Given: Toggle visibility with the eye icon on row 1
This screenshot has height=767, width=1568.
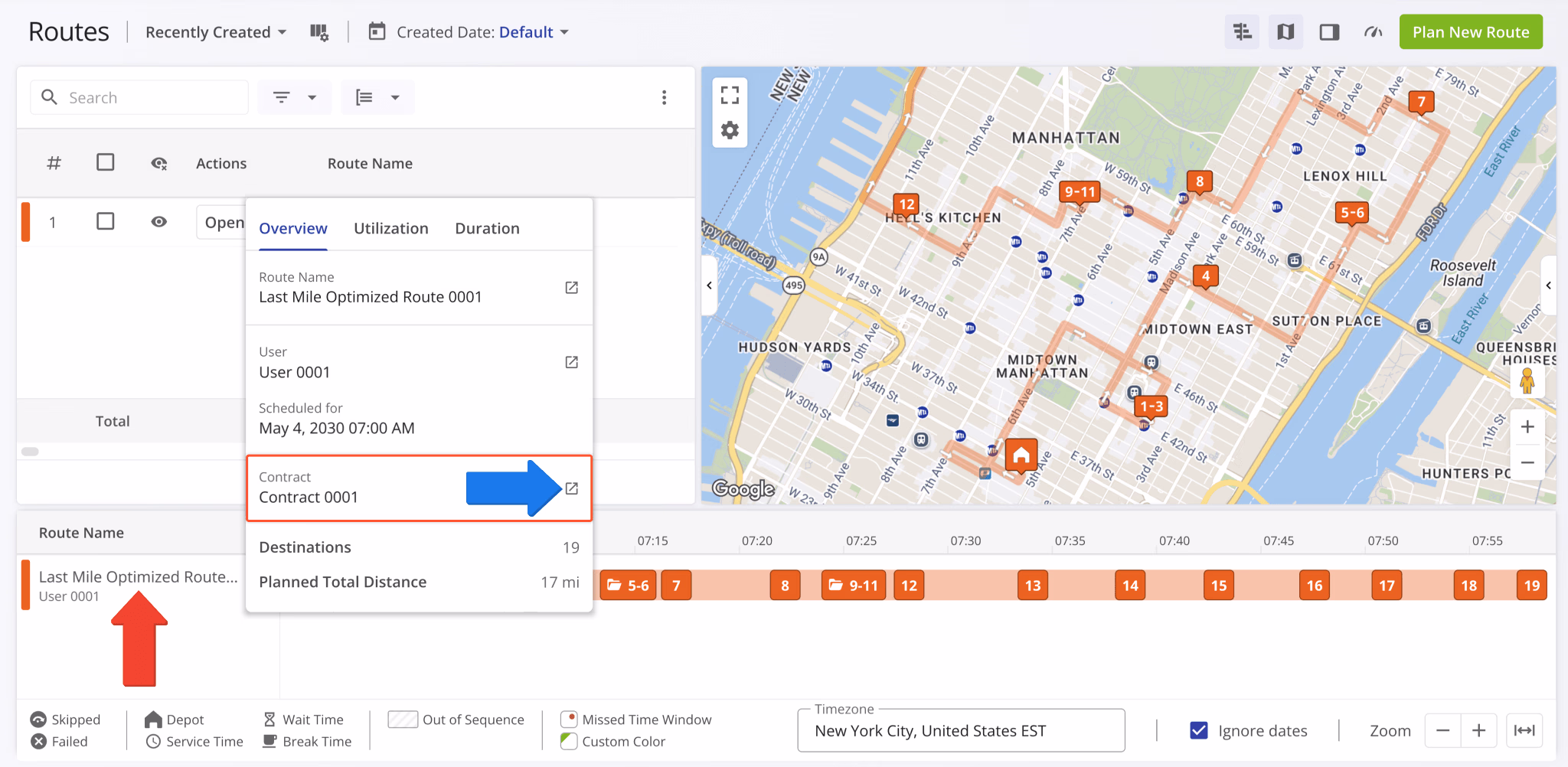Looking at the screenshot, I should click(x=158, y=221).
